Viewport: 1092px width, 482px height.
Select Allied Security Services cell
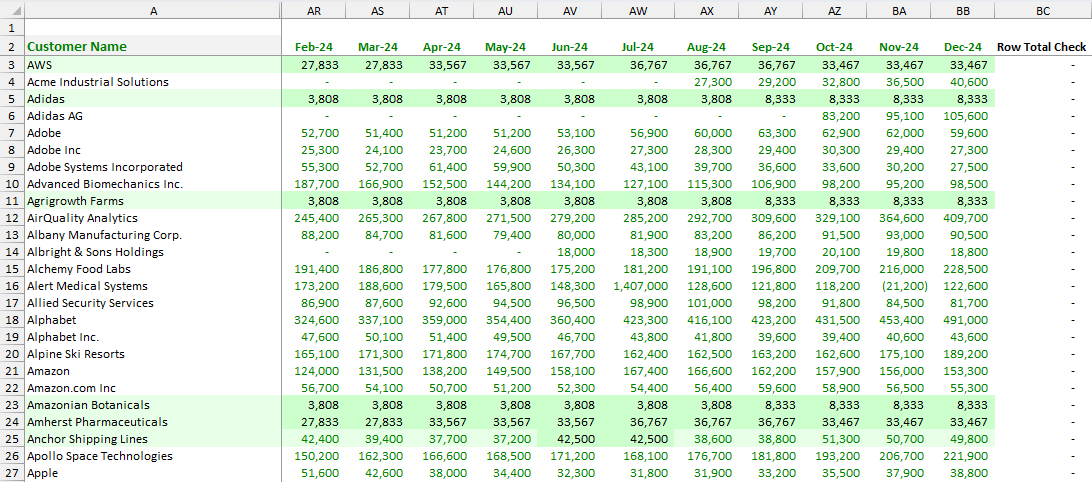[x=153, y=303]
